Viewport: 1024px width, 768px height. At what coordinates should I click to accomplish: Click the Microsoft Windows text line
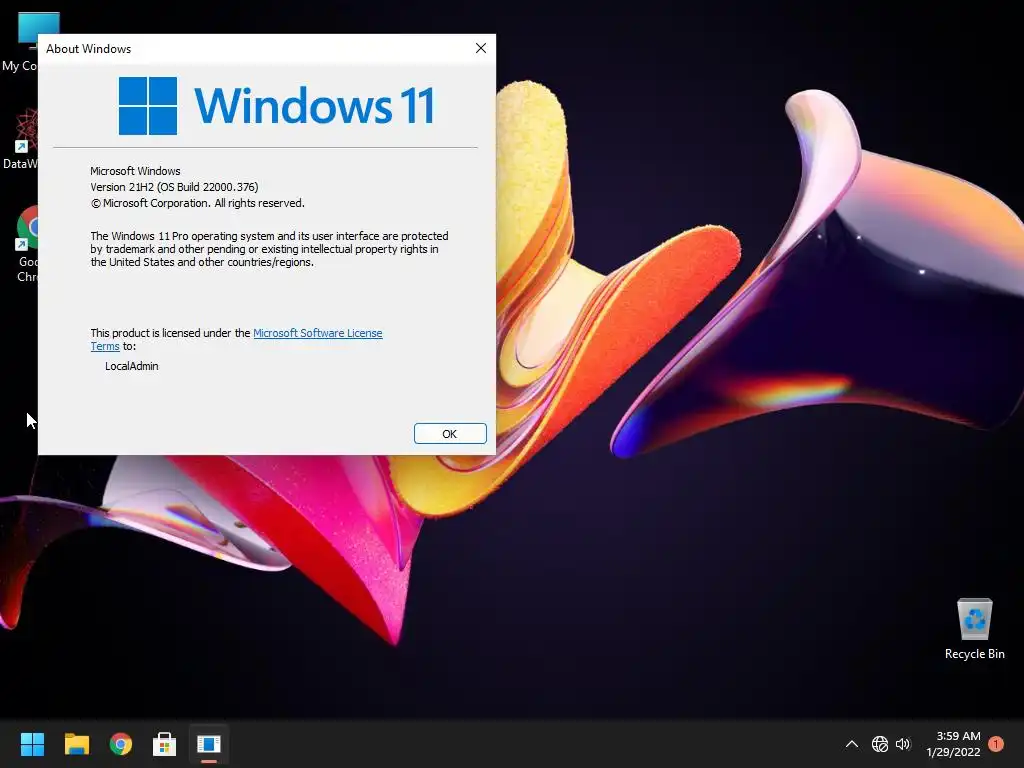click(x=135, y=171)
